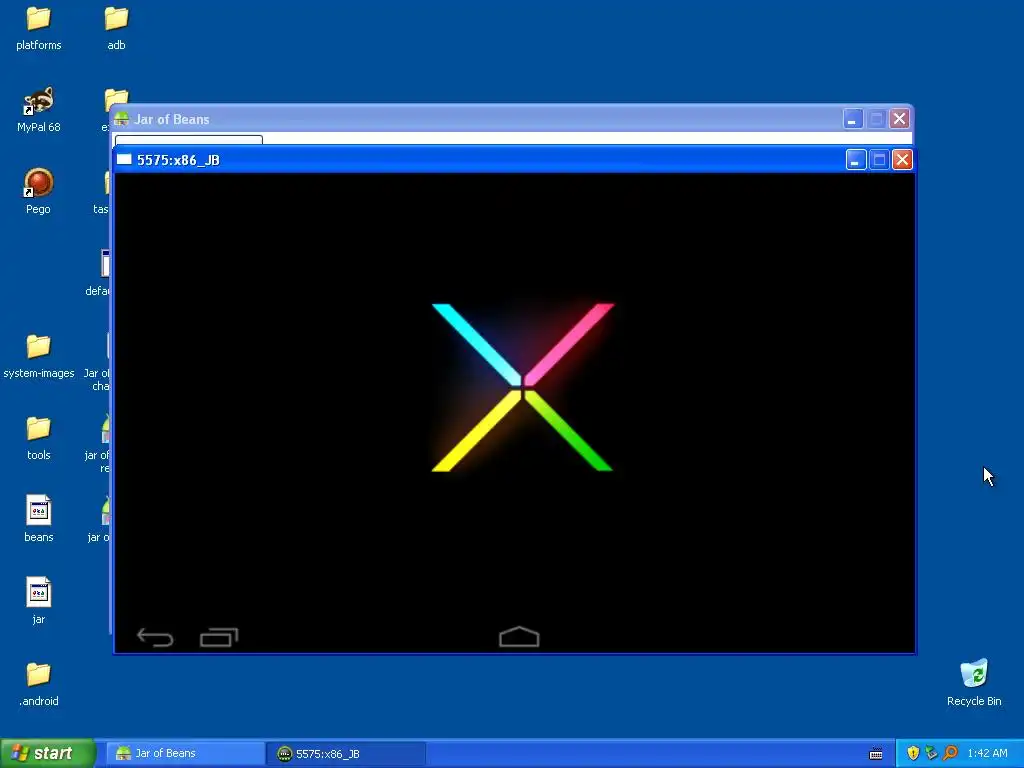The image size is (1024, 768).
Task: Click the 5575:x86_JB window system icon
Action: coord(124,159)
